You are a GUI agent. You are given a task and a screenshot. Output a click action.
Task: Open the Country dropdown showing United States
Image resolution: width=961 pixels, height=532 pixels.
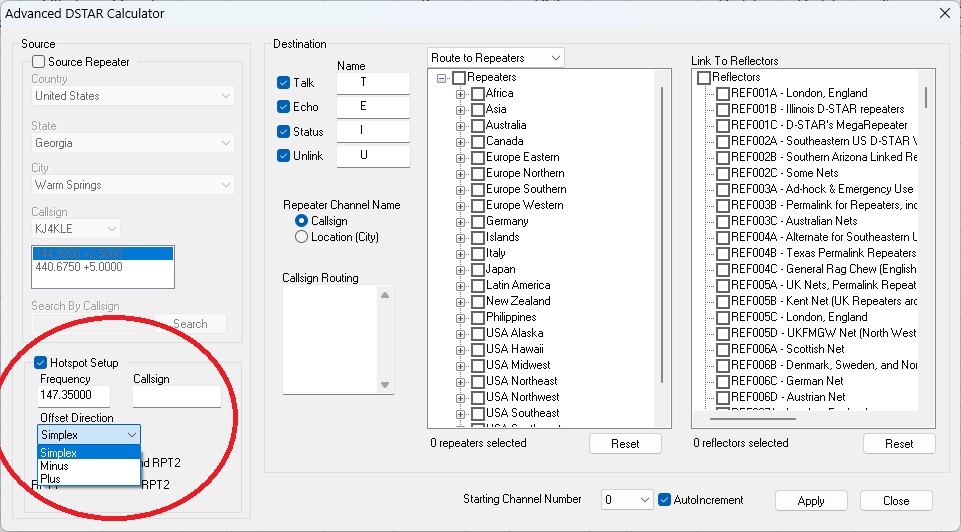tap(132, 96)
